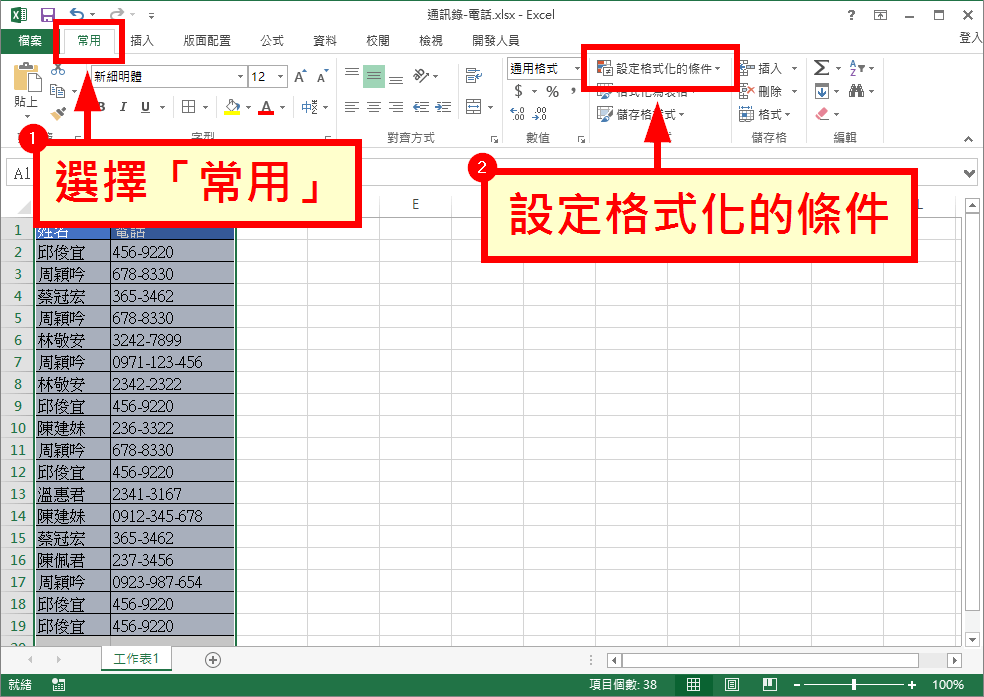
Task: Open the font size 12 dropdown
Action: [281, 77]
